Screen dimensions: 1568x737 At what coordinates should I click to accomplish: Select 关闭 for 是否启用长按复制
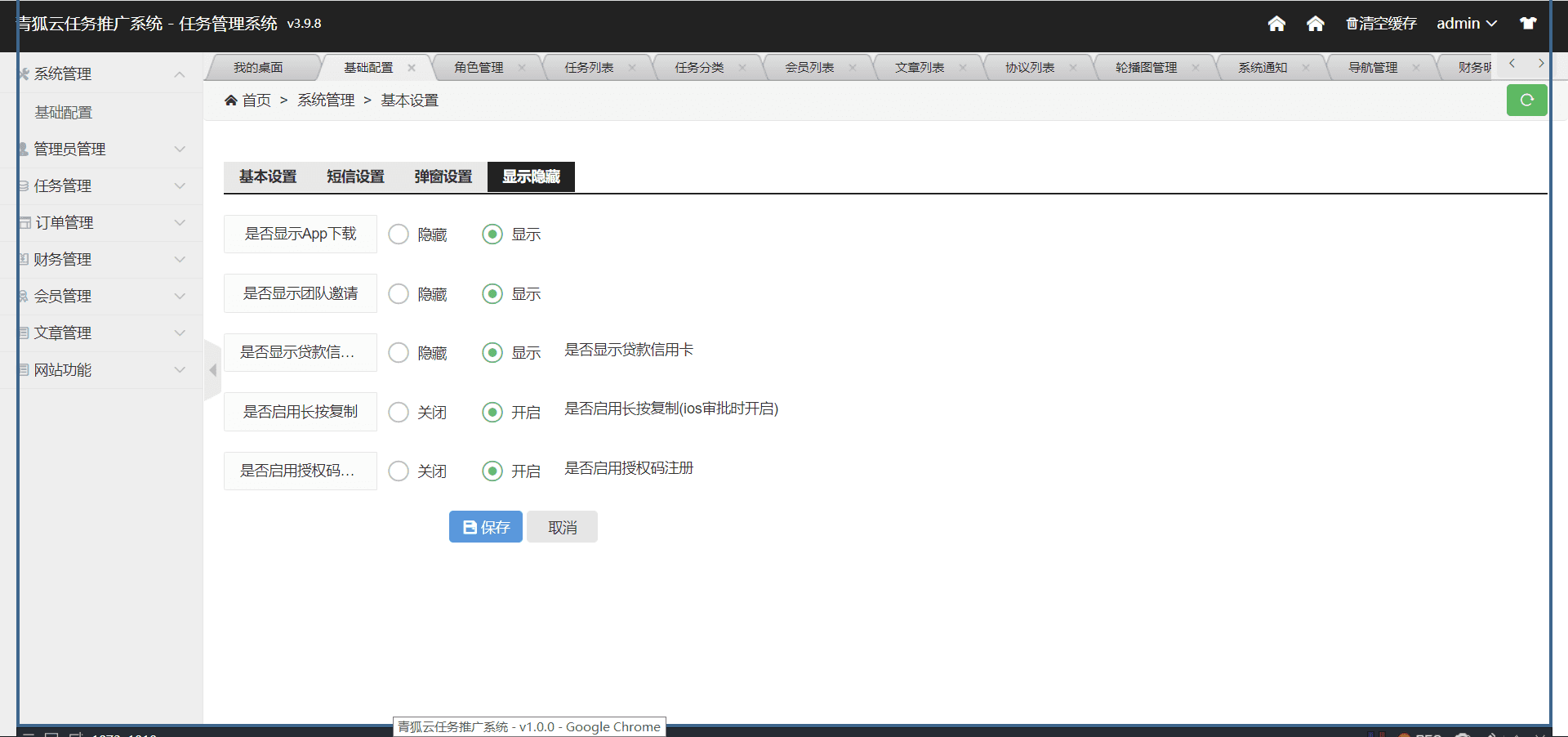coord(399,413)
